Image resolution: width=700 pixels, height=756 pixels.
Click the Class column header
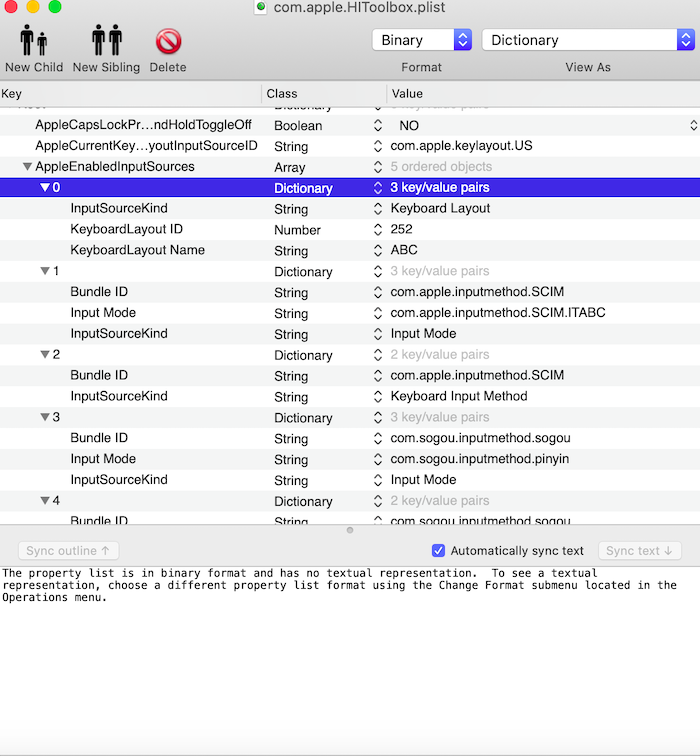tap(324, 94)
